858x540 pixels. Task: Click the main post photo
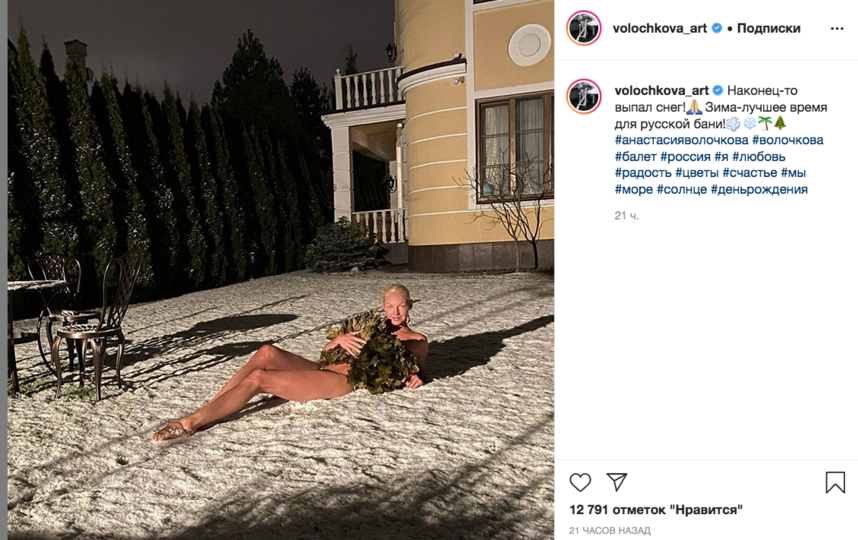281,270
